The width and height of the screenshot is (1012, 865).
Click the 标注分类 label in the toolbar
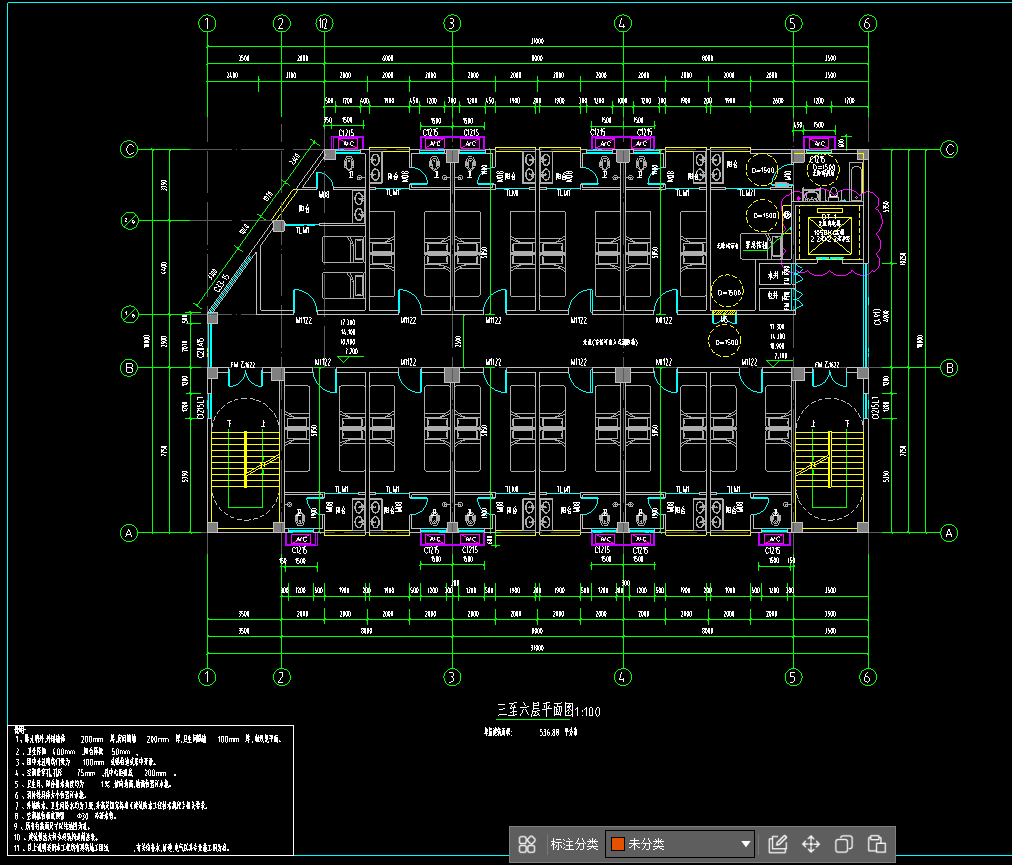(x=574, y=844)
